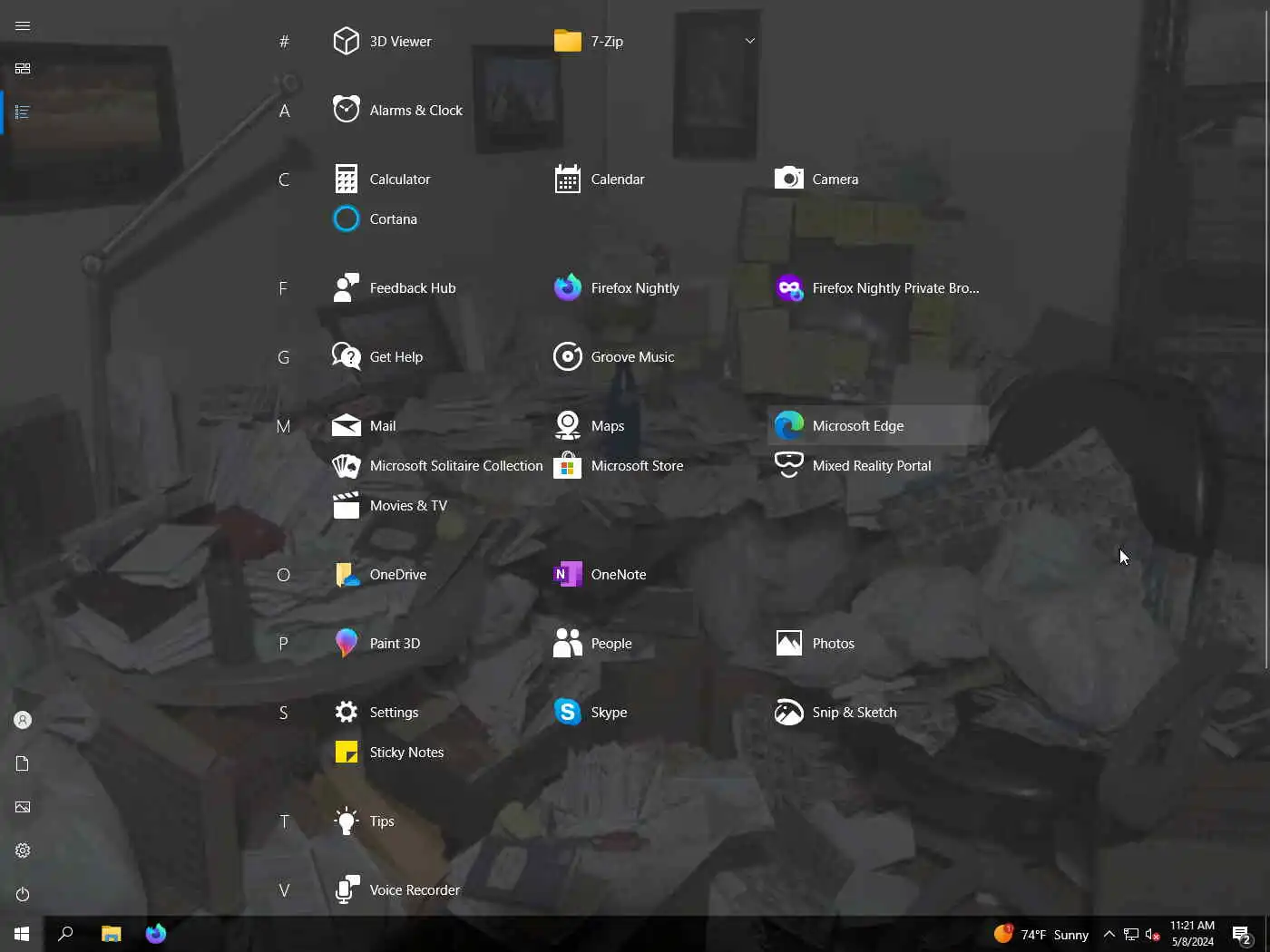1270x952 pixels.
Task: Open Movies & TV
Action: click(435, 505)
